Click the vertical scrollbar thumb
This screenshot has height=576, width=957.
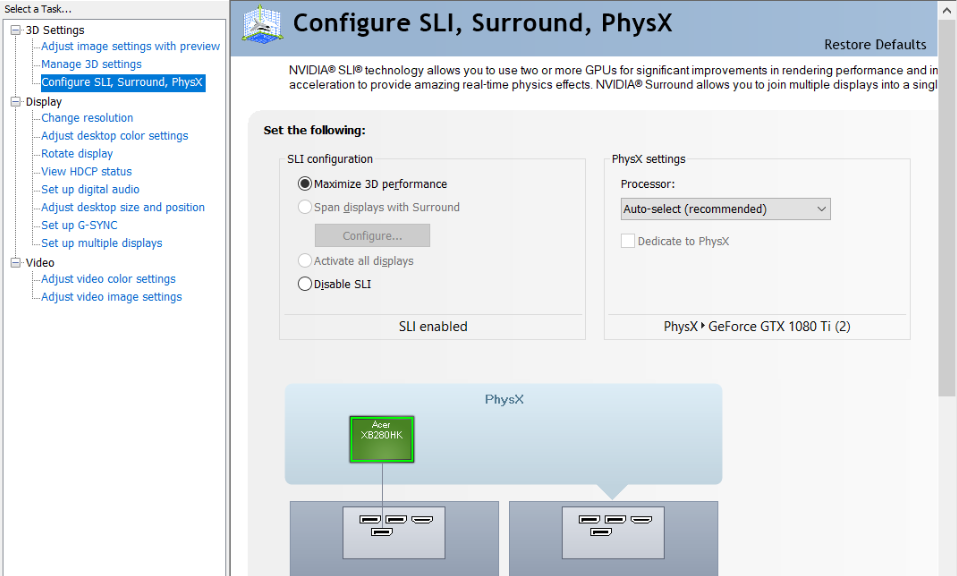tap(947, 207)
